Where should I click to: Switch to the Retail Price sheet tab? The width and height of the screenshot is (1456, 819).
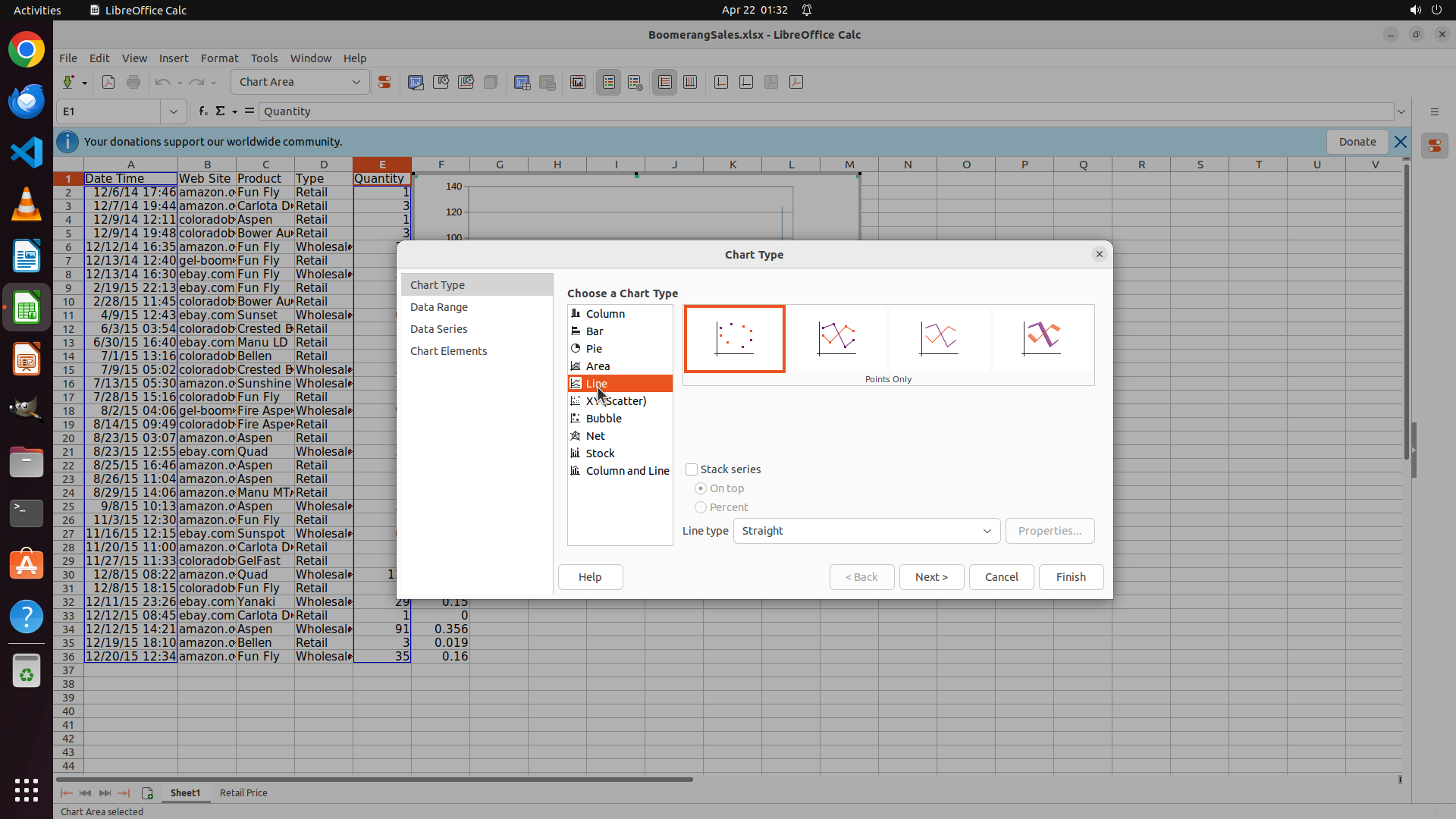(243, 792)
